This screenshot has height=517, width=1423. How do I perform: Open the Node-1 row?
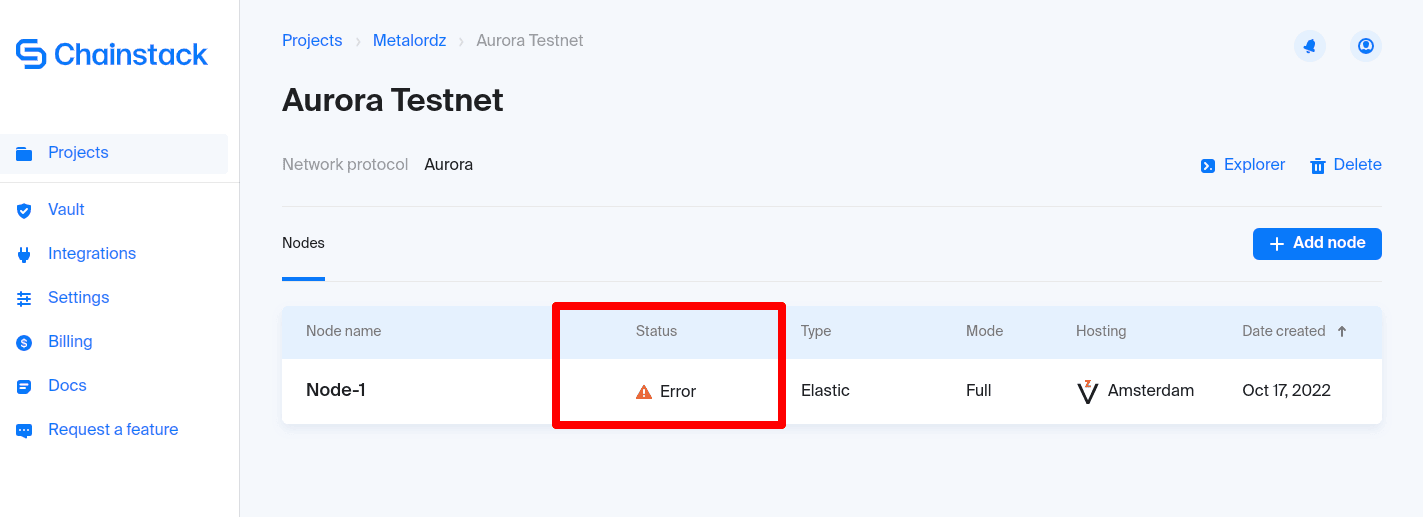tap(832, 391)
